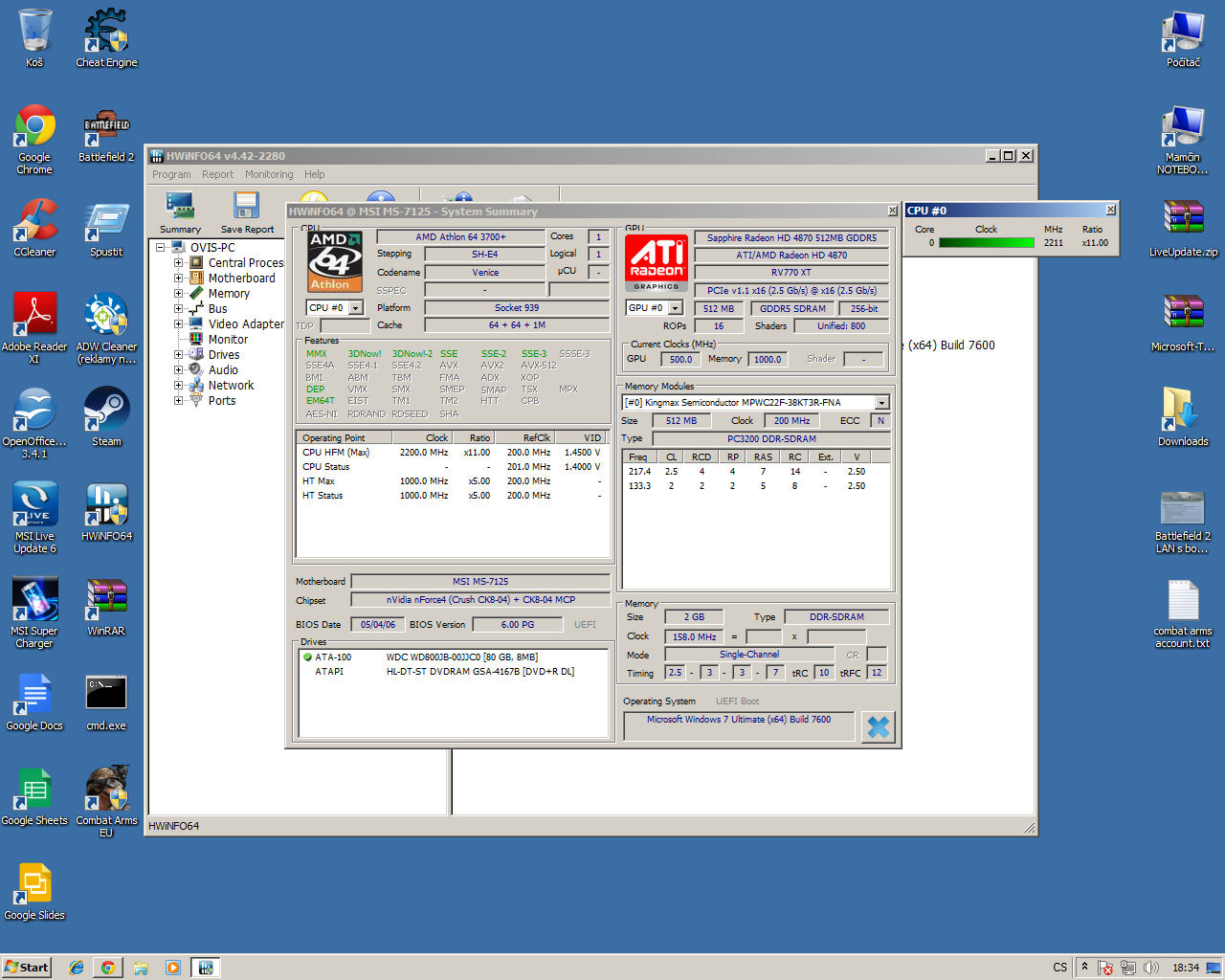Open the CCleaner desktop icon
Viewport: 1225px width, 980px height.
click(x=34, y=228)
